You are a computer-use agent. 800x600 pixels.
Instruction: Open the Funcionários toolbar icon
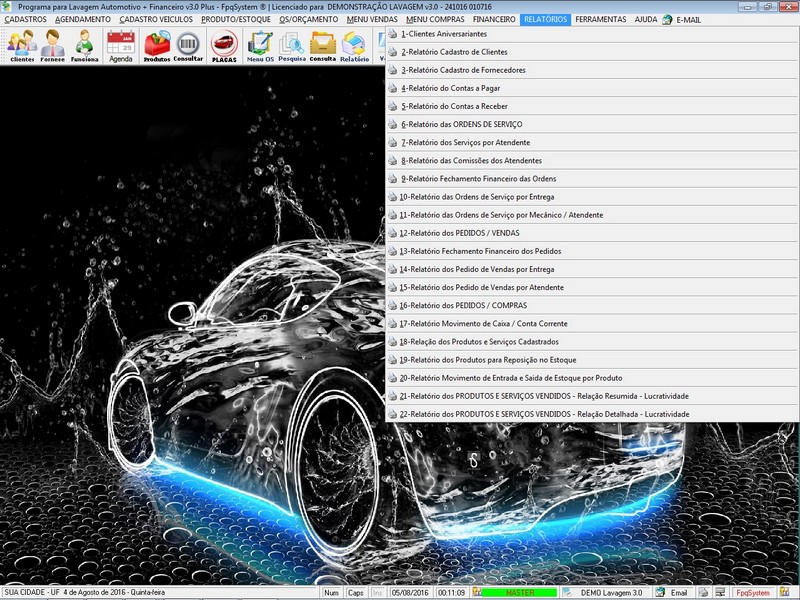click(85, 46)
